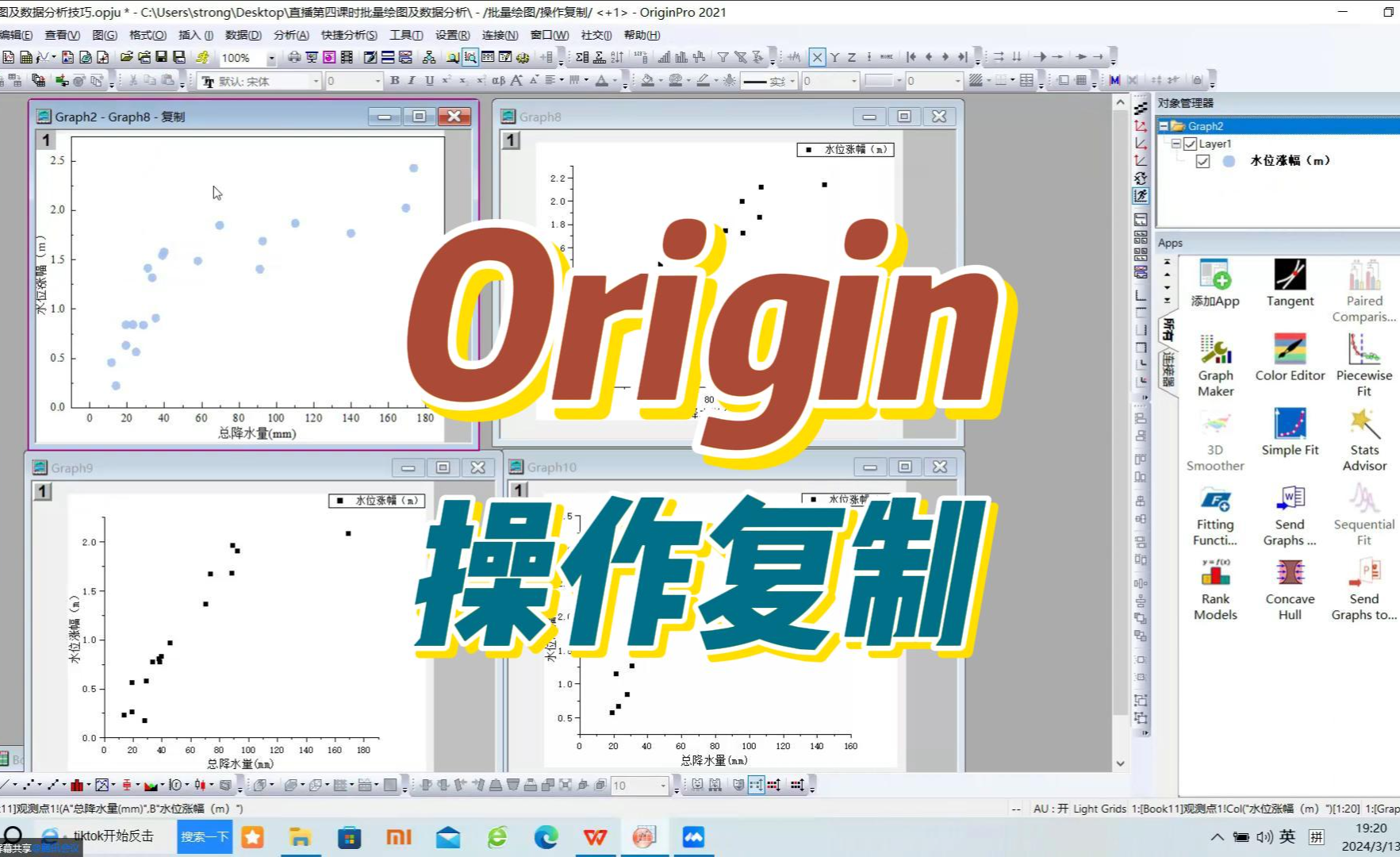The width and height of the screenshot is (1400, 857).
Task: Open the font size dropdown
Action: coord(377,81)
